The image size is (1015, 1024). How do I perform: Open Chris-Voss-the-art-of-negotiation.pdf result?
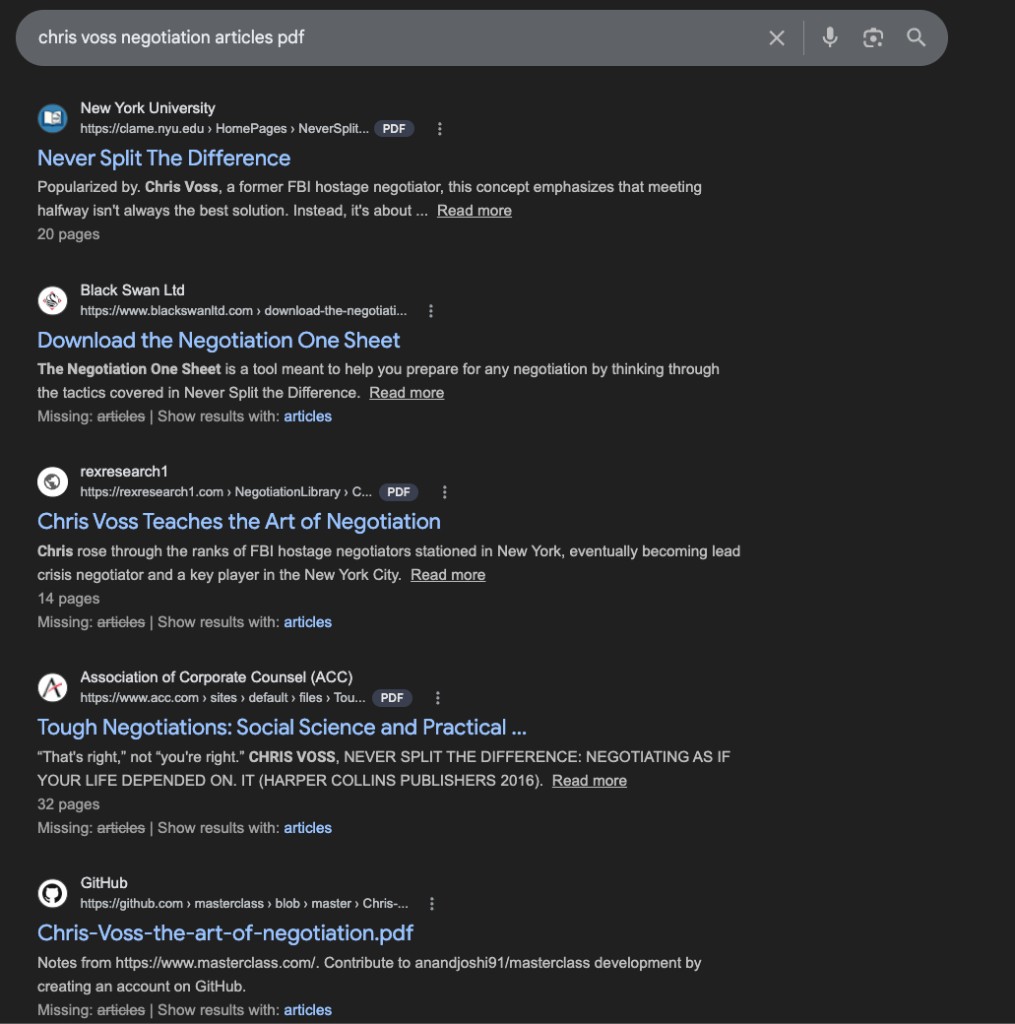(x=225, y=933)
